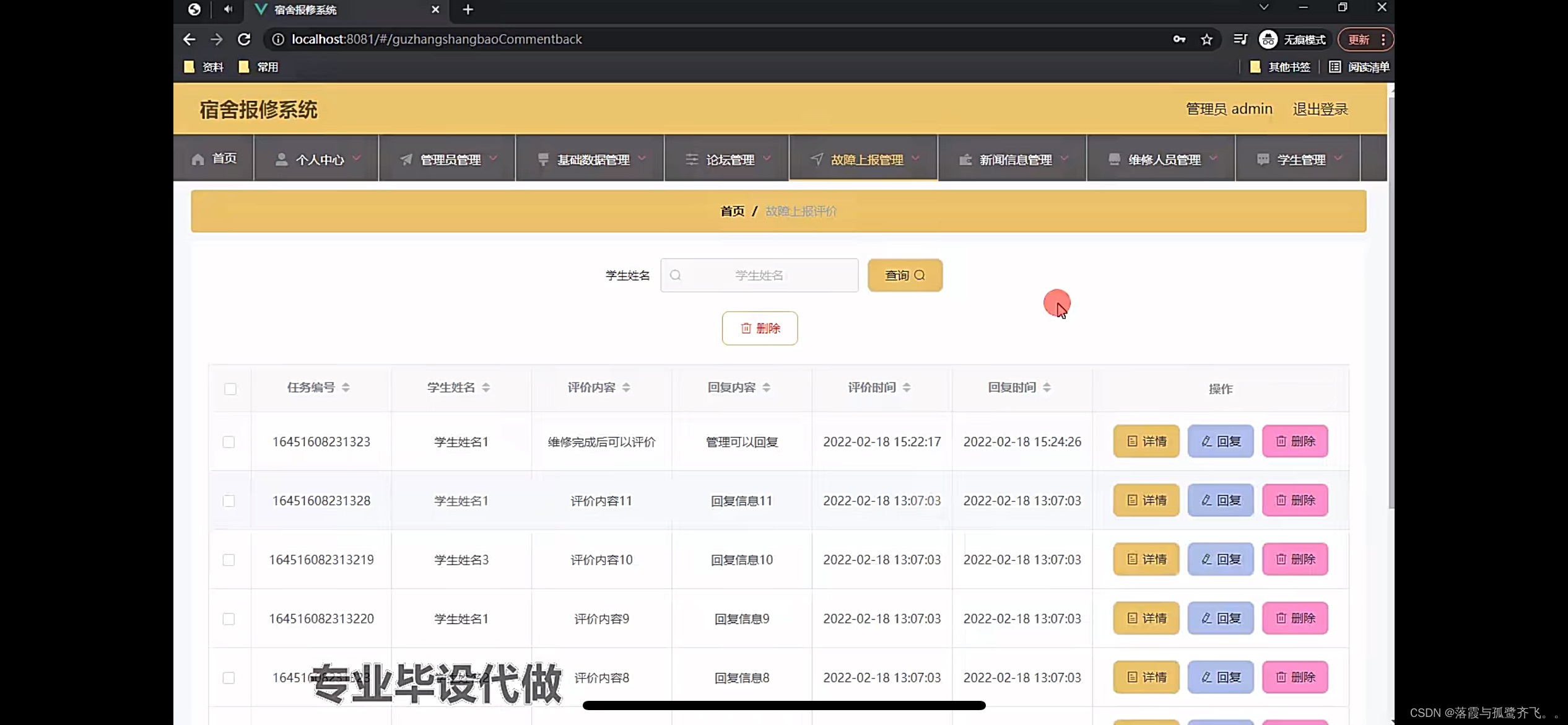Screen dimensions: 1568x725
Task: Reload the page with the refresh icon
Action: click(244, 40)
